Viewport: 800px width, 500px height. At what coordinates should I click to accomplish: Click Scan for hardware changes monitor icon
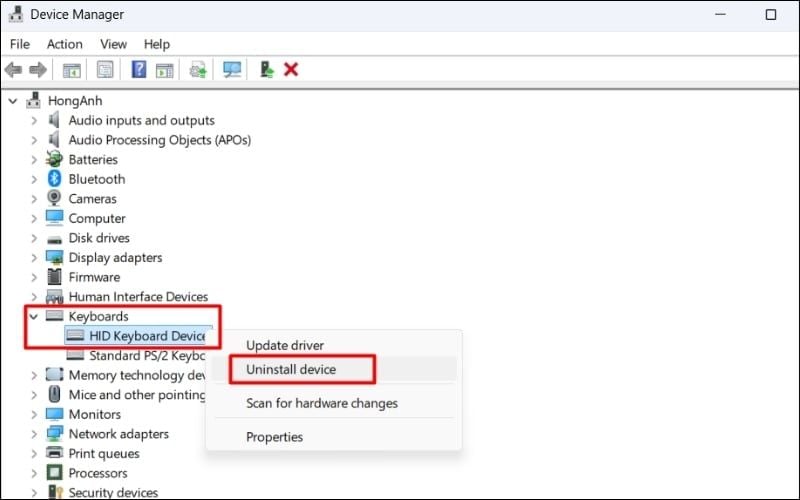click(x=232, y=70)
